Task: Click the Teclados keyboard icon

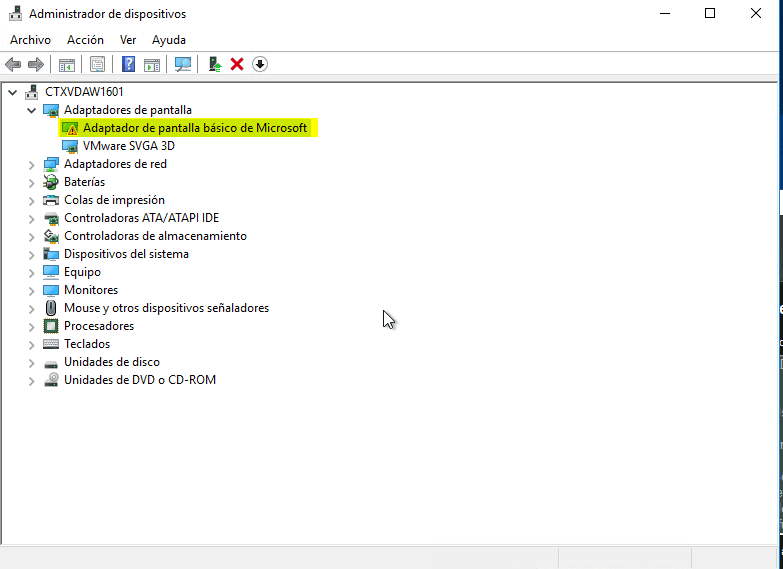Action: 51,344
